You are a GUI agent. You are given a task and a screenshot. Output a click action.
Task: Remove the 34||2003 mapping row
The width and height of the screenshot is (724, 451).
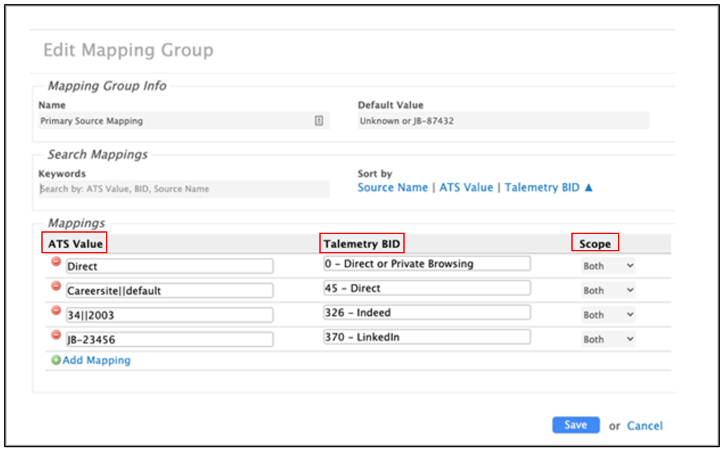[56, 311]
